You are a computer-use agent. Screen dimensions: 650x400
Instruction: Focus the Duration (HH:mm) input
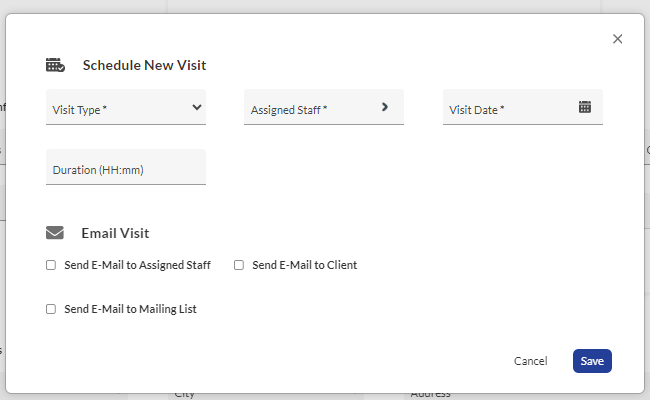125,168
